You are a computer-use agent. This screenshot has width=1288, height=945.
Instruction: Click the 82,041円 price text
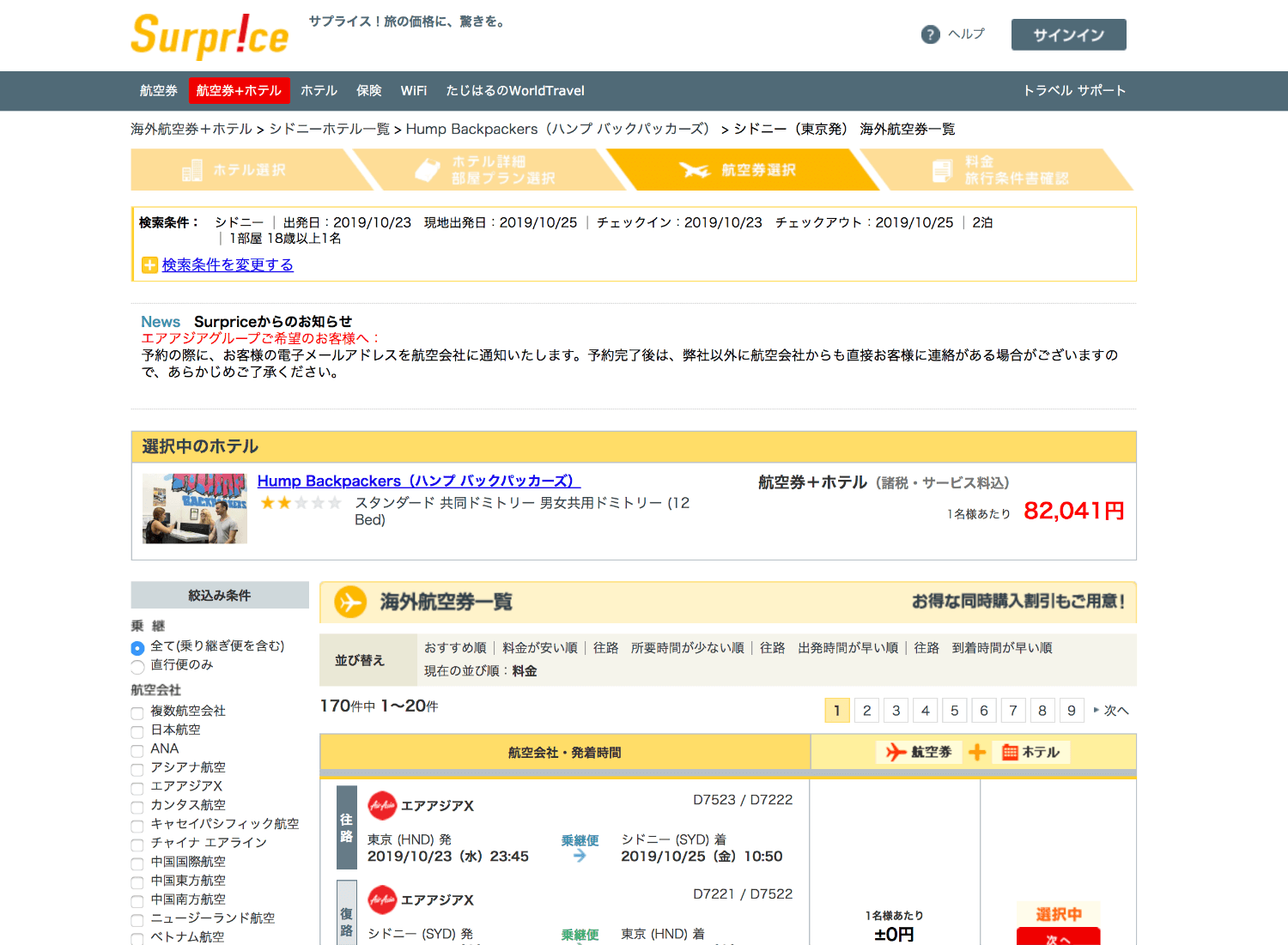click(x=1074, y=512)
